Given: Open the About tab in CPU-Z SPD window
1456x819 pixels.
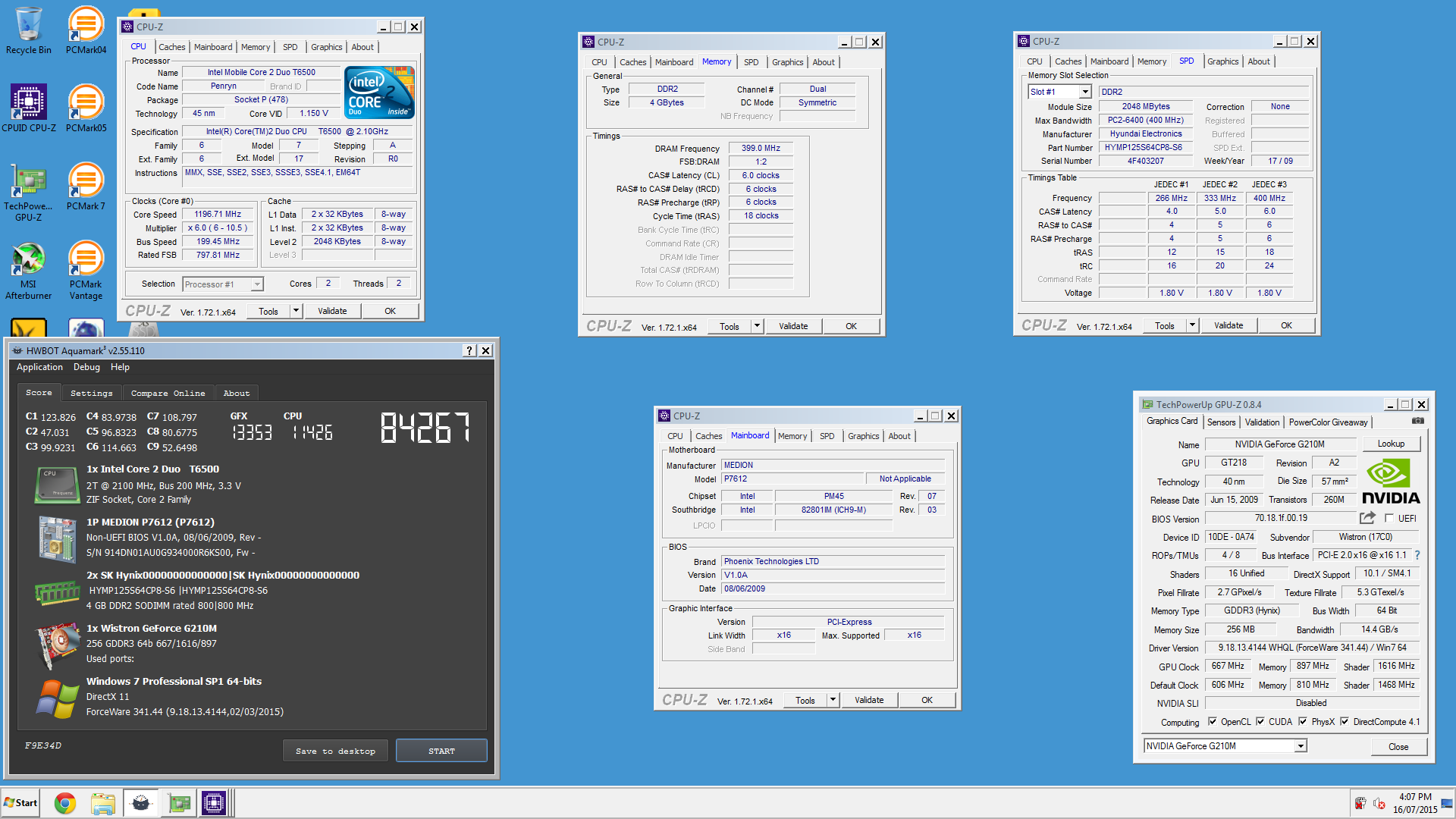Looking at the screenshot, I should point(1259,61).
